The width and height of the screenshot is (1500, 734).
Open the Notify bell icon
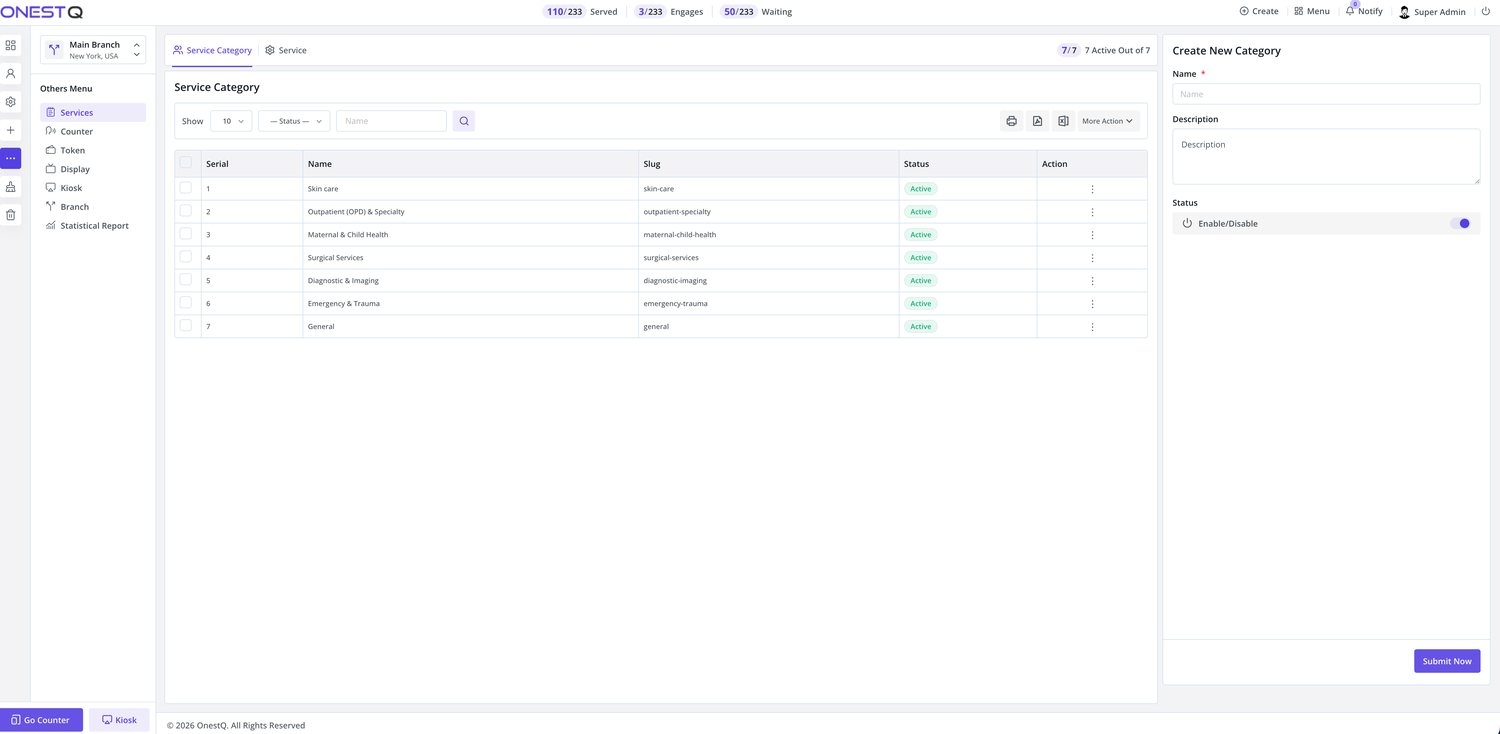click(x=1350, y=11)
